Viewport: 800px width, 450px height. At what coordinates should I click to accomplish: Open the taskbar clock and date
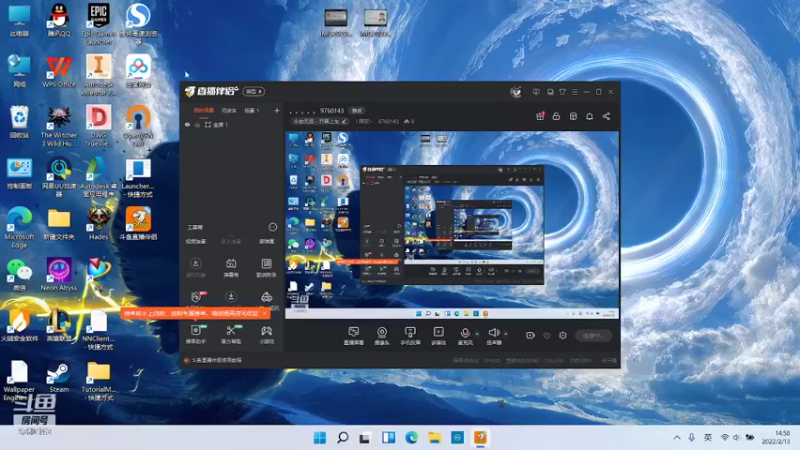click(777, 437)
